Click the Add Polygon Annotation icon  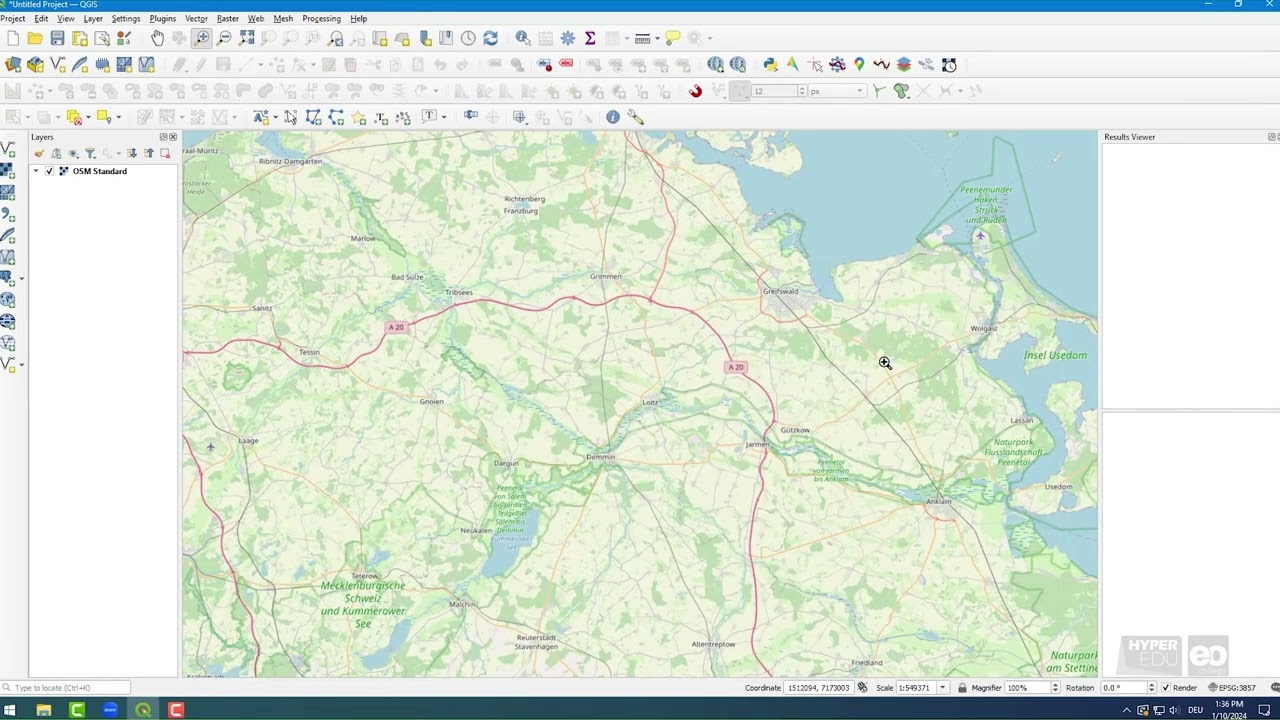coord(313,117)
